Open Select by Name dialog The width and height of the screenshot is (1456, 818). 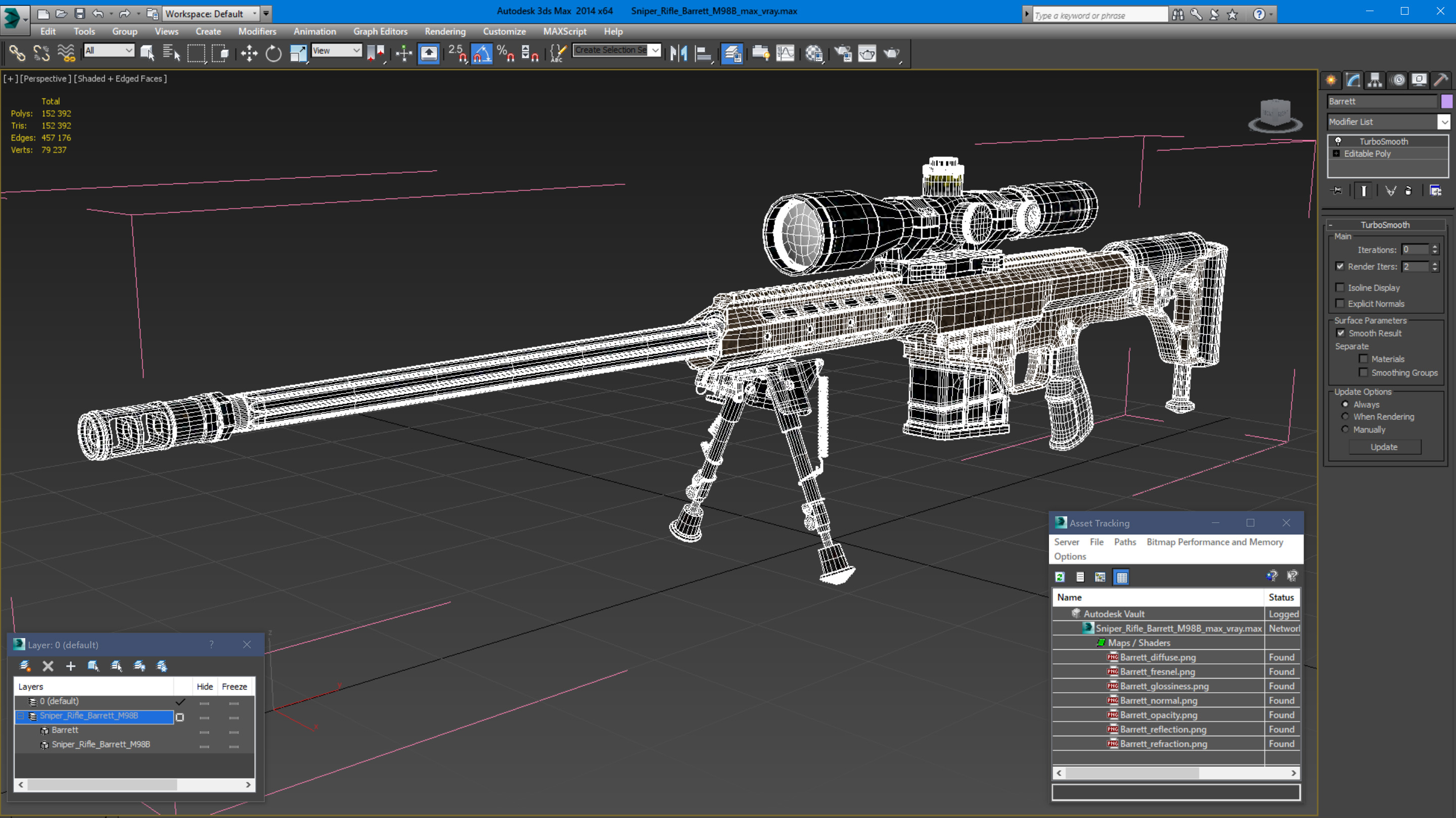tap(171, 54)
